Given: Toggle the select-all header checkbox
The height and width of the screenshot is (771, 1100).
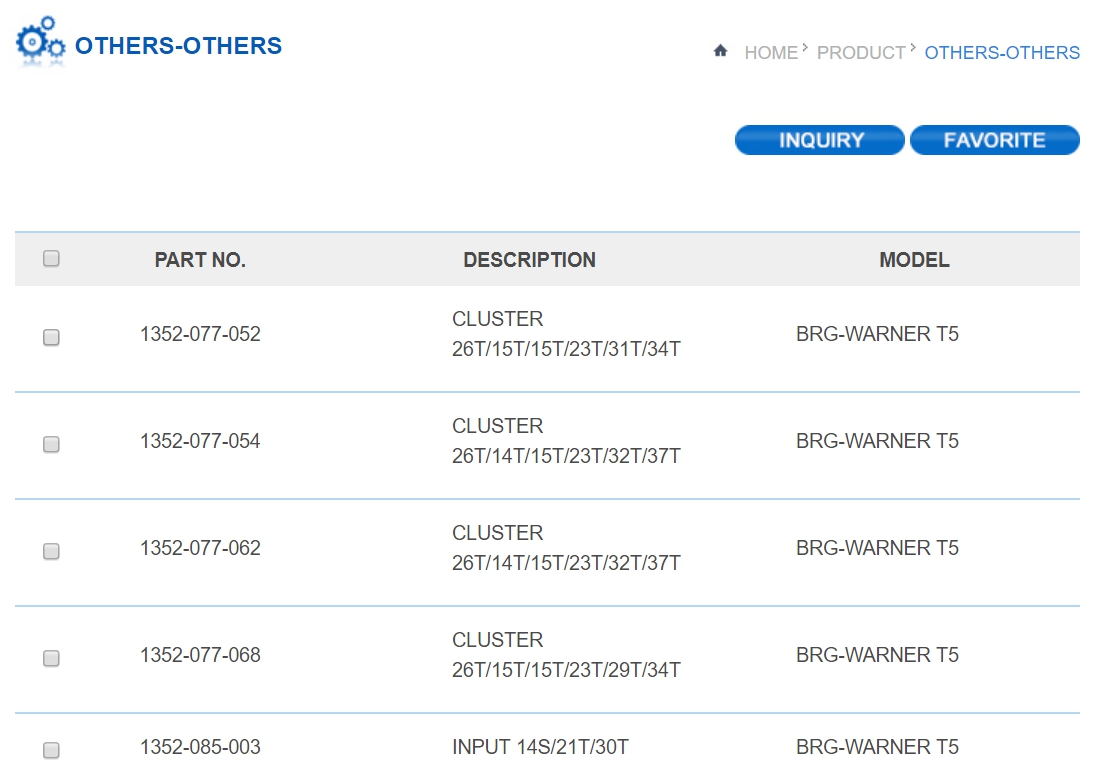Looking at the screenshot, I should click(x=52, y=259).
